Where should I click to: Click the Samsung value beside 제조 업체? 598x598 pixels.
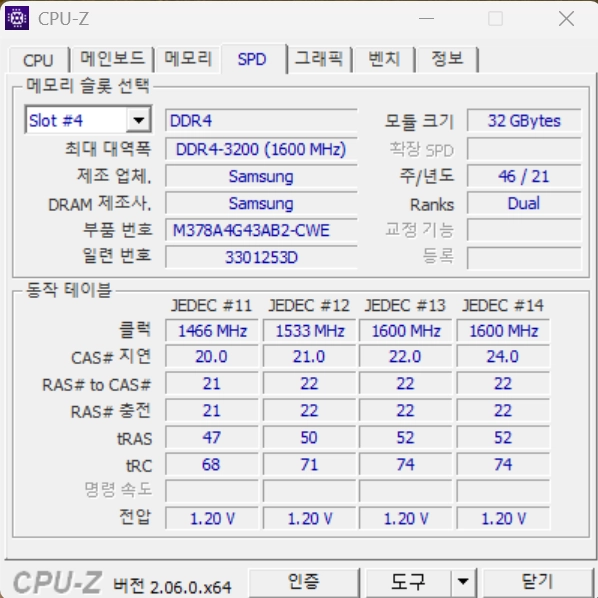[261, 176]
